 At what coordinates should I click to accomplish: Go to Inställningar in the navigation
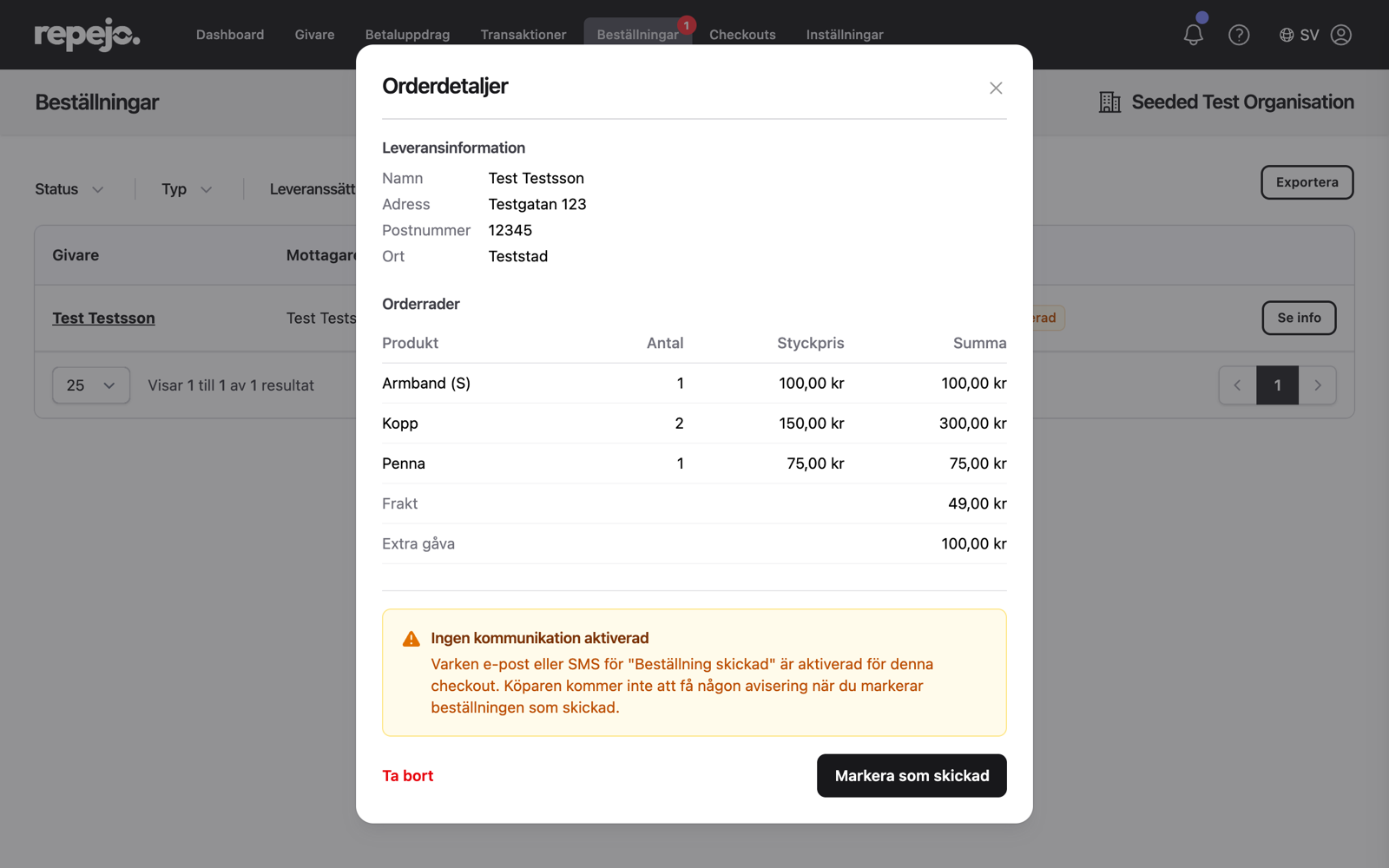pos(845,35)
